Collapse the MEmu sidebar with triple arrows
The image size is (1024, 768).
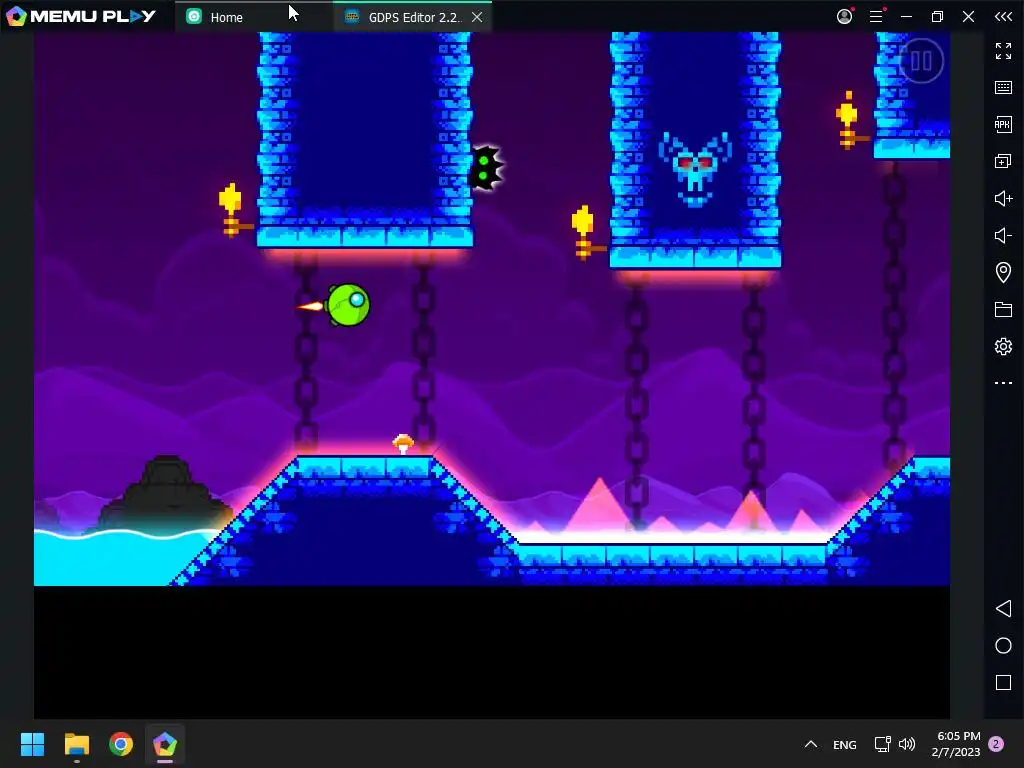coord(1003,16)
